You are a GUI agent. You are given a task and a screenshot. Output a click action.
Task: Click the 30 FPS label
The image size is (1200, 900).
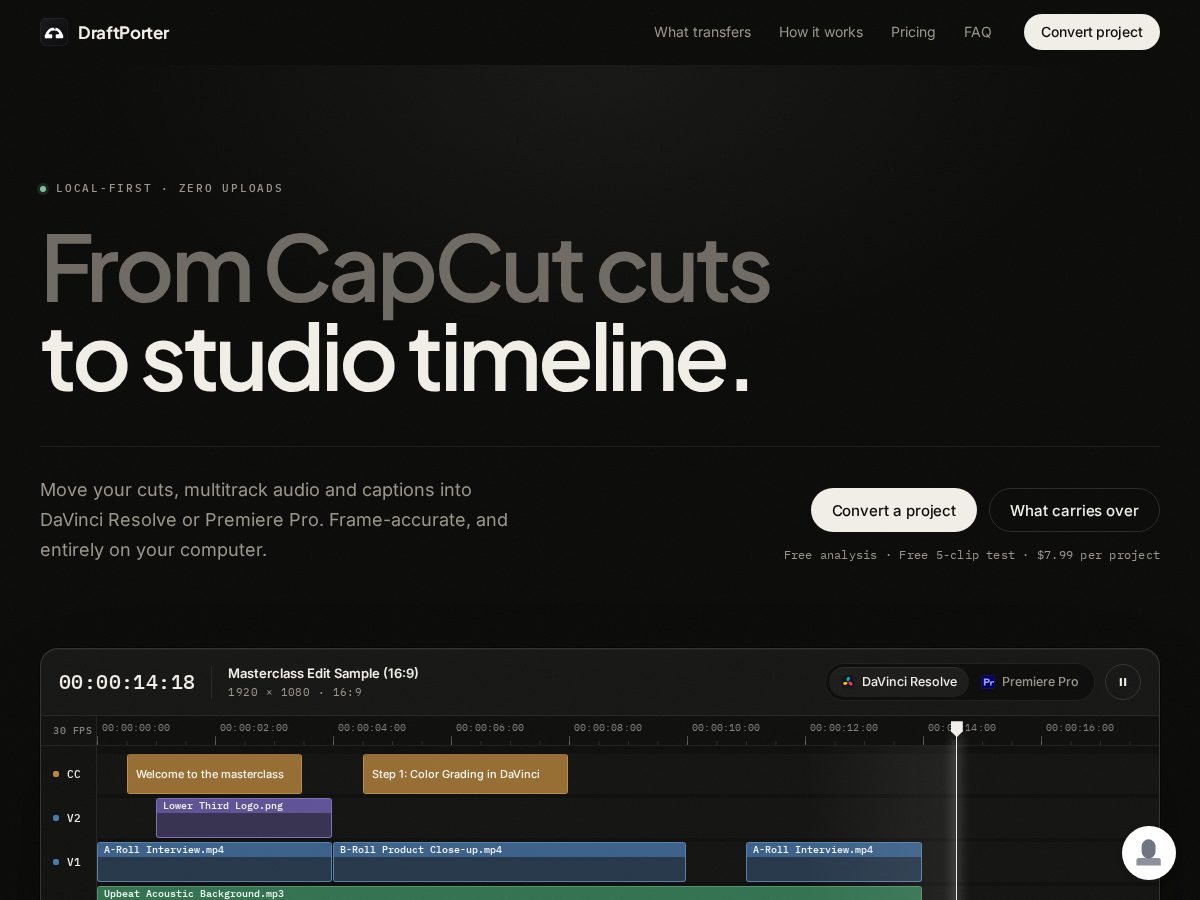click(x=72, y=731)
